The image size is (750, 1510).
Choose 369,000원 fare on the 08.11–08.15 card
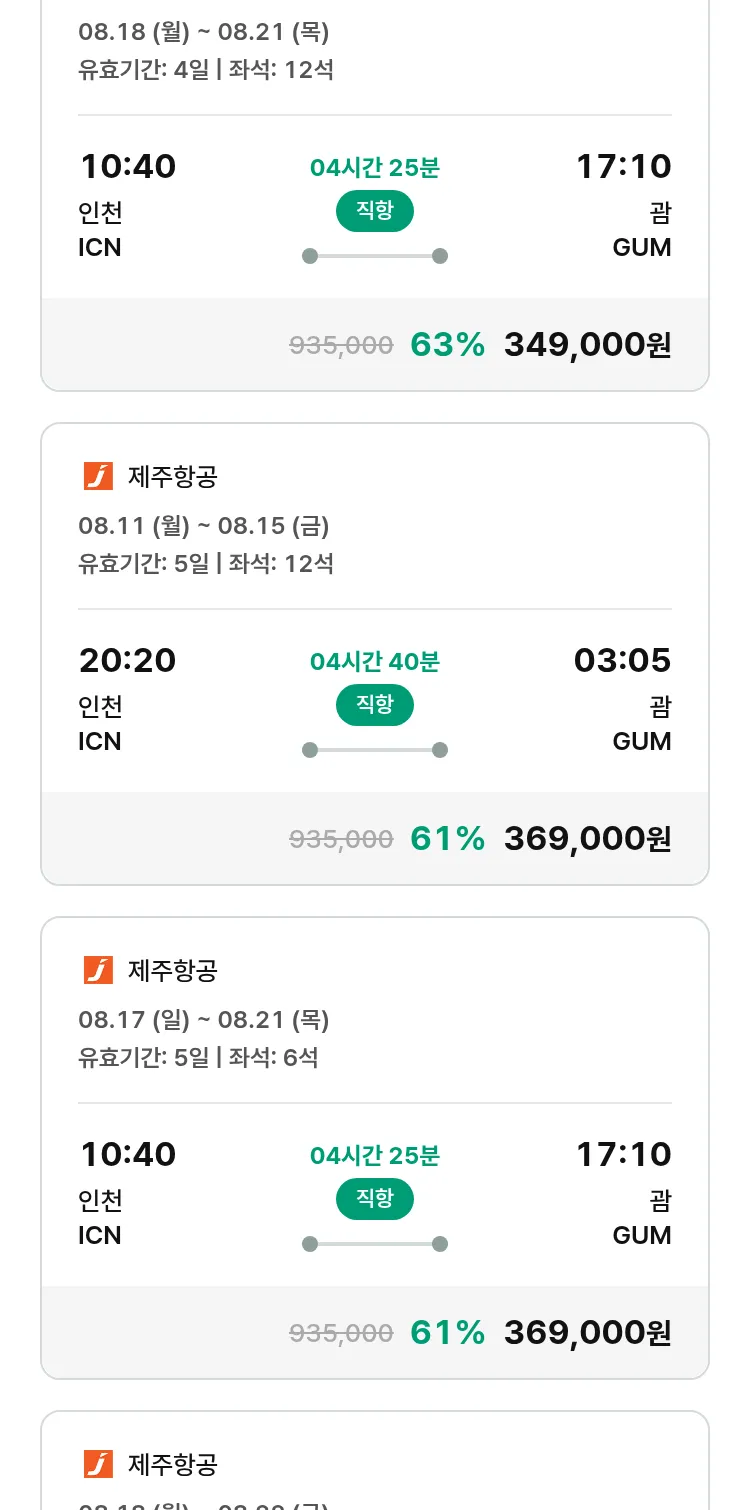coord(587,839)
